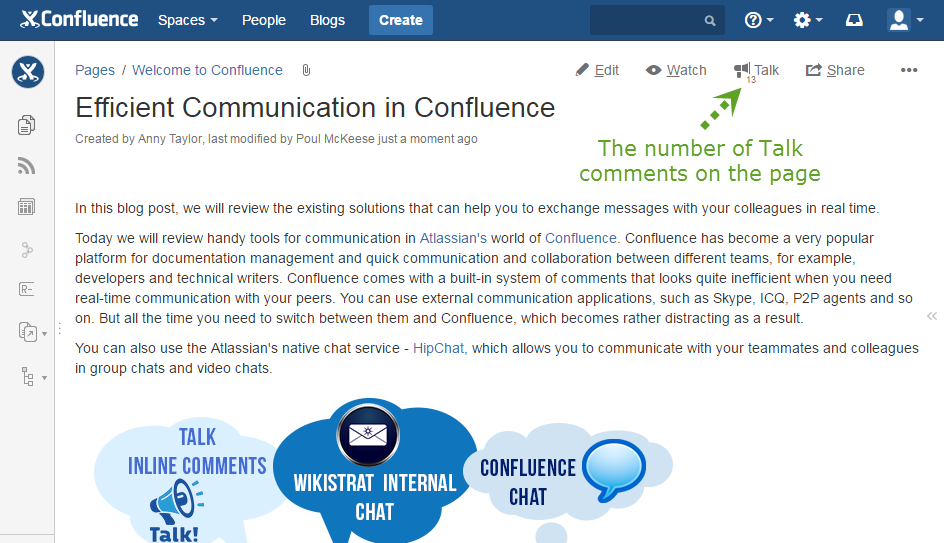This screenshot has width=944, height=543.
Task: Go to Blogs in the header
Action: point(327,20)
